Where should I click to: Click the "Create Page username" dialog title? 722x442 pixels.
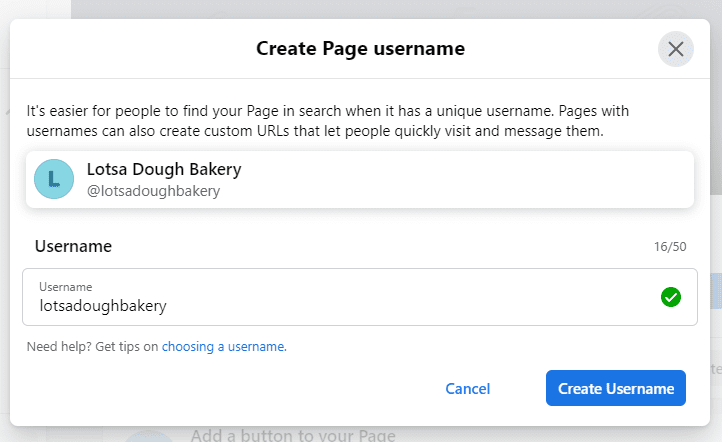tap(360, 48)
